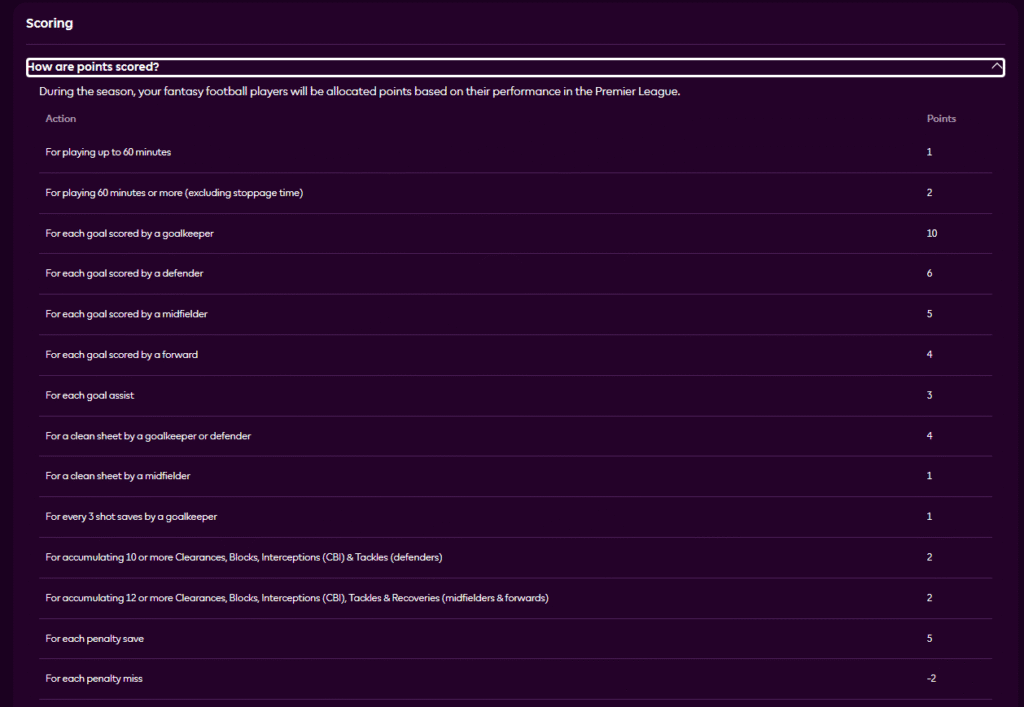The height and width of the screenshot is (707, 1024).
Task: Click the -2 points value for penalty miss
Action: click(931, 679)
